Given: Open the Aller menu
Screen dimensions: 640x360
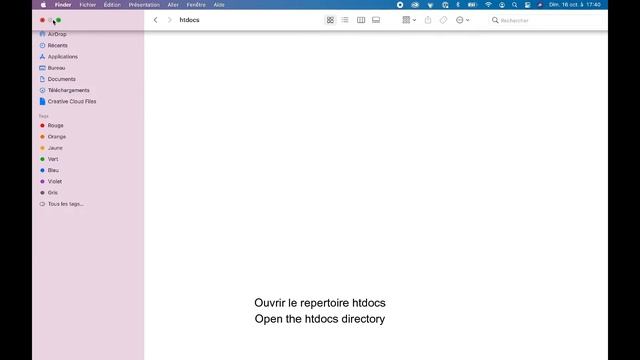Looking at the screenshot, I should coord(173,5).
